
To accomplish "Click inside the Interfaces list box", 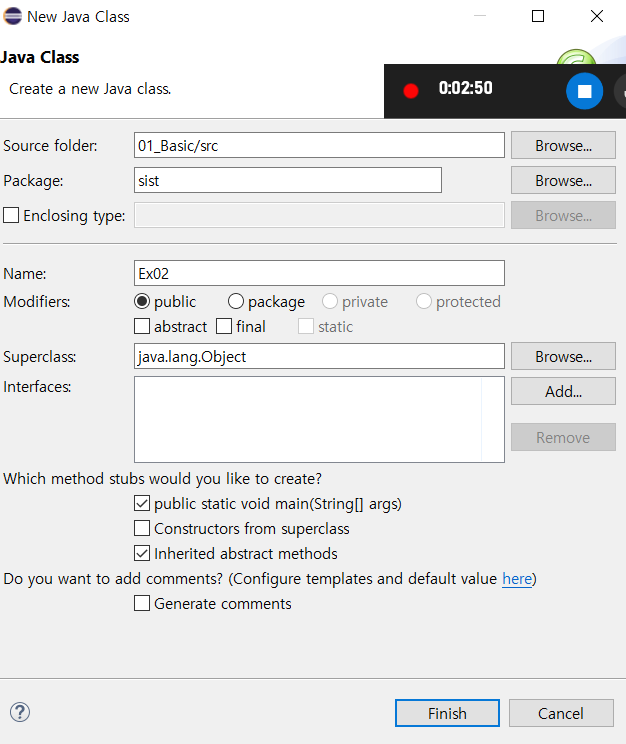I will pyautogui.click(x=319, y=419).
